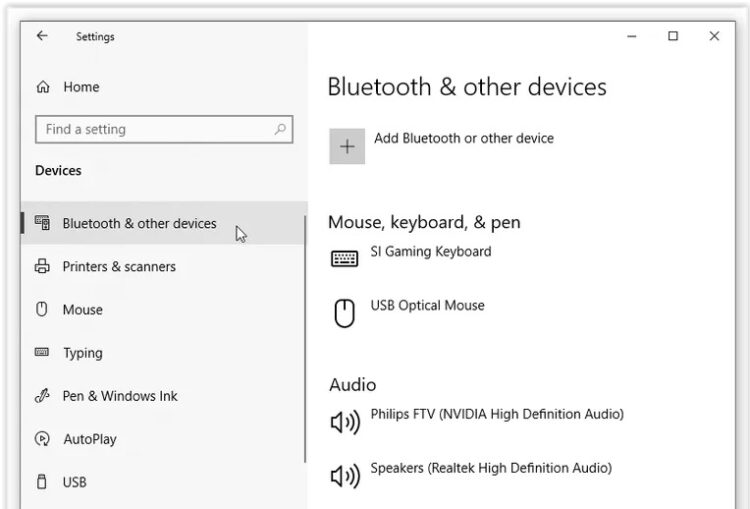The width and height of the screenshot is (750, 509).
Task: Open USB settings in sidebar
Action: (74, 482)
